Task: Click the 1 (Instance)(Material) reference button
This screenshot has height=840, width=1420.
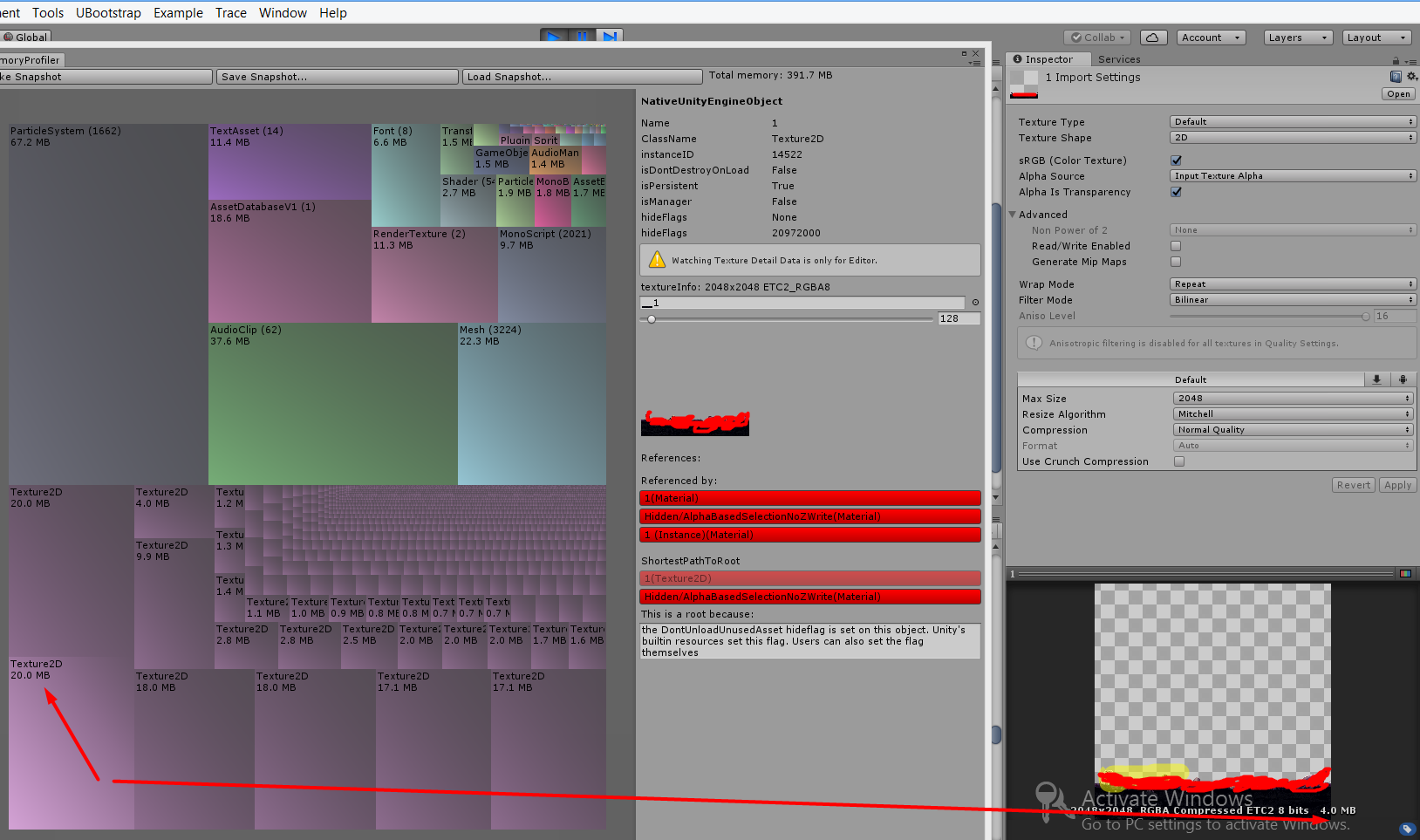Action: (810, 535)
